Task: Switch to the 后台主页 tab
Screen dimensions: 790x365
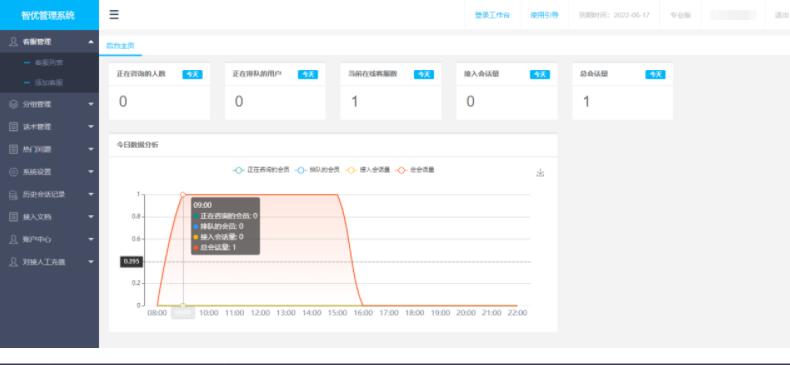Action: pyautogui.click(x=120, y=45)
